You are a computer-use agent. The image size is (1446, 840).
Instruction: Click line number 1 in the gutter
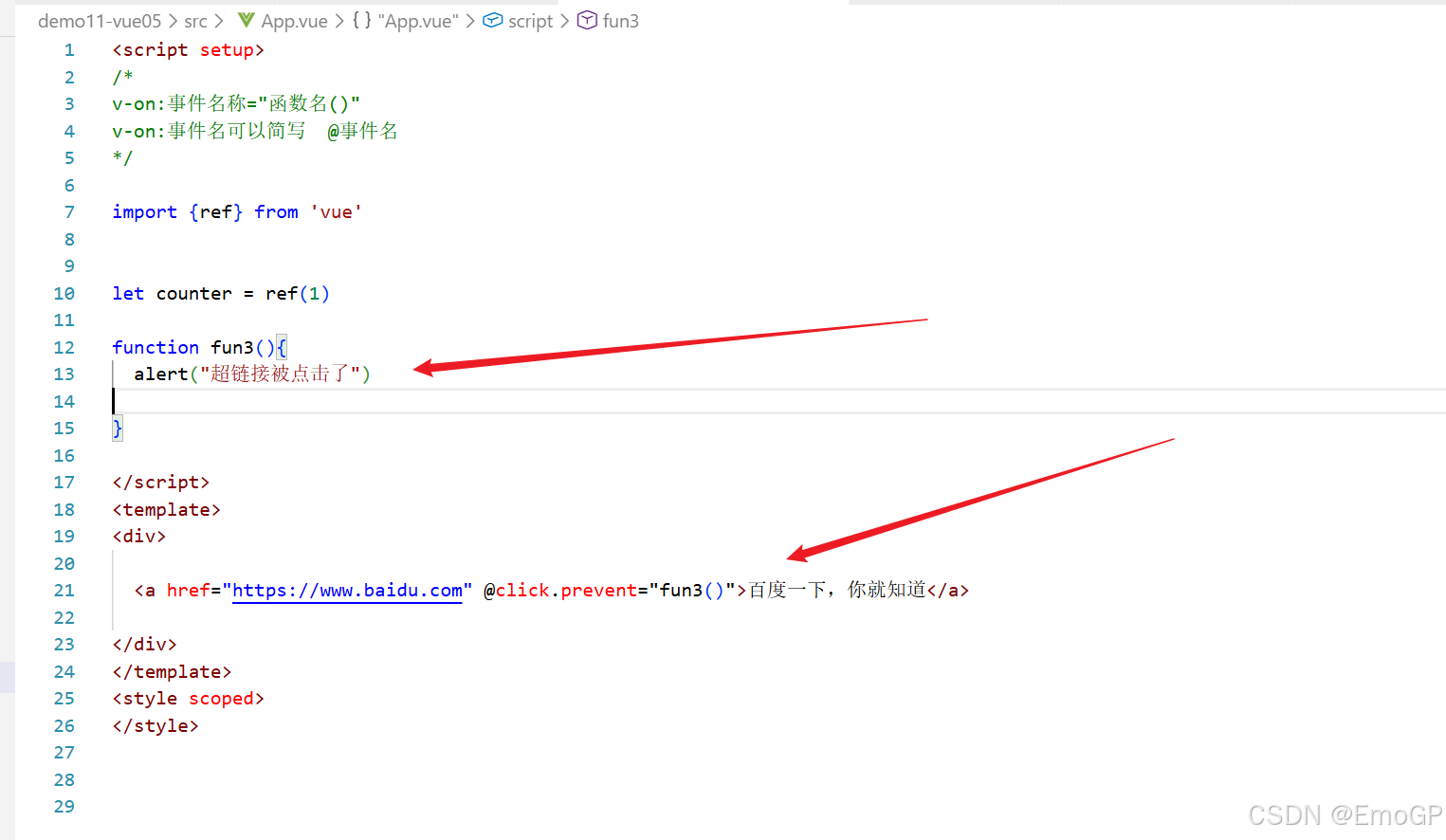[x=69, y=50]
